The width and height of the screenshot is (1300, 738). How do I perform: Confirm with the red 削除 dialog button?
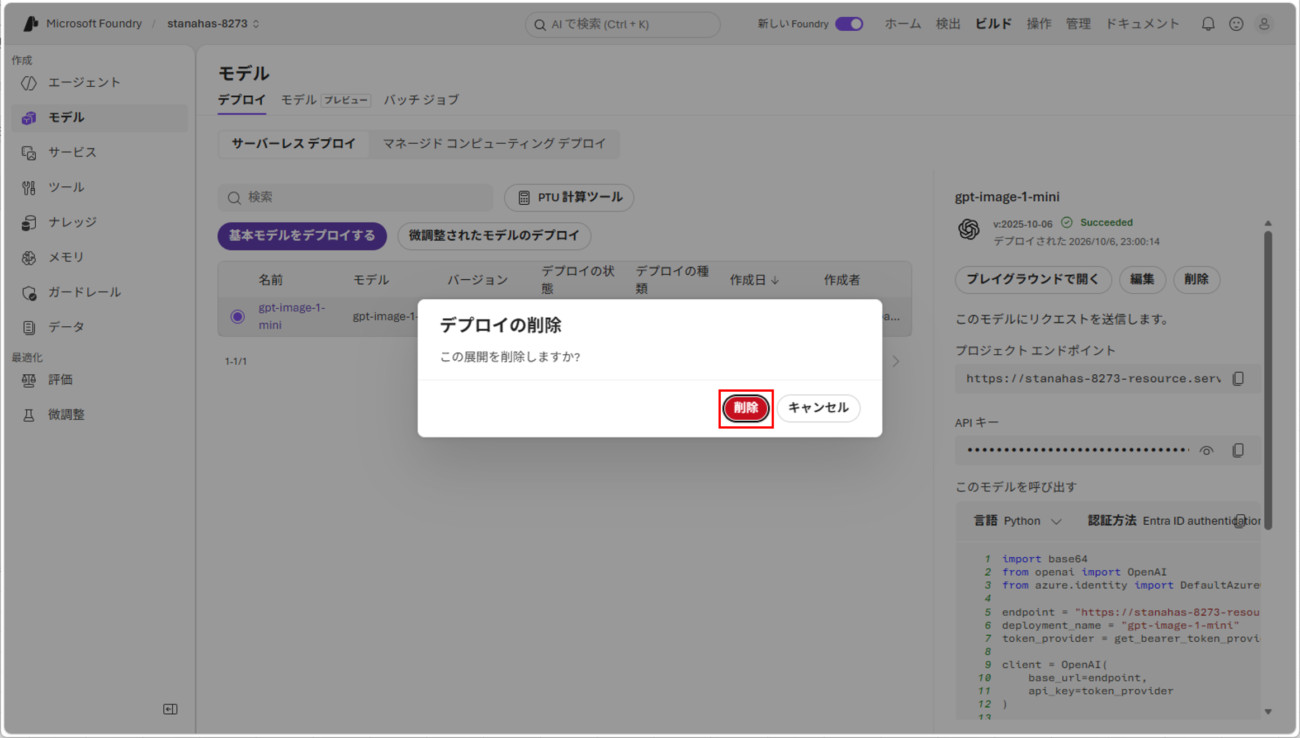(746, 408)
